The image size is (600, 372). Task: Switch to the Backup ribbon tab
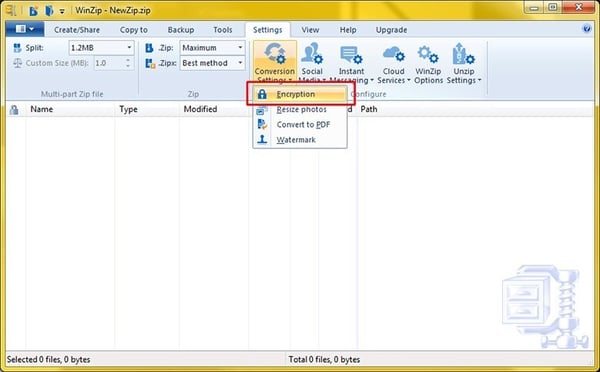181,30
